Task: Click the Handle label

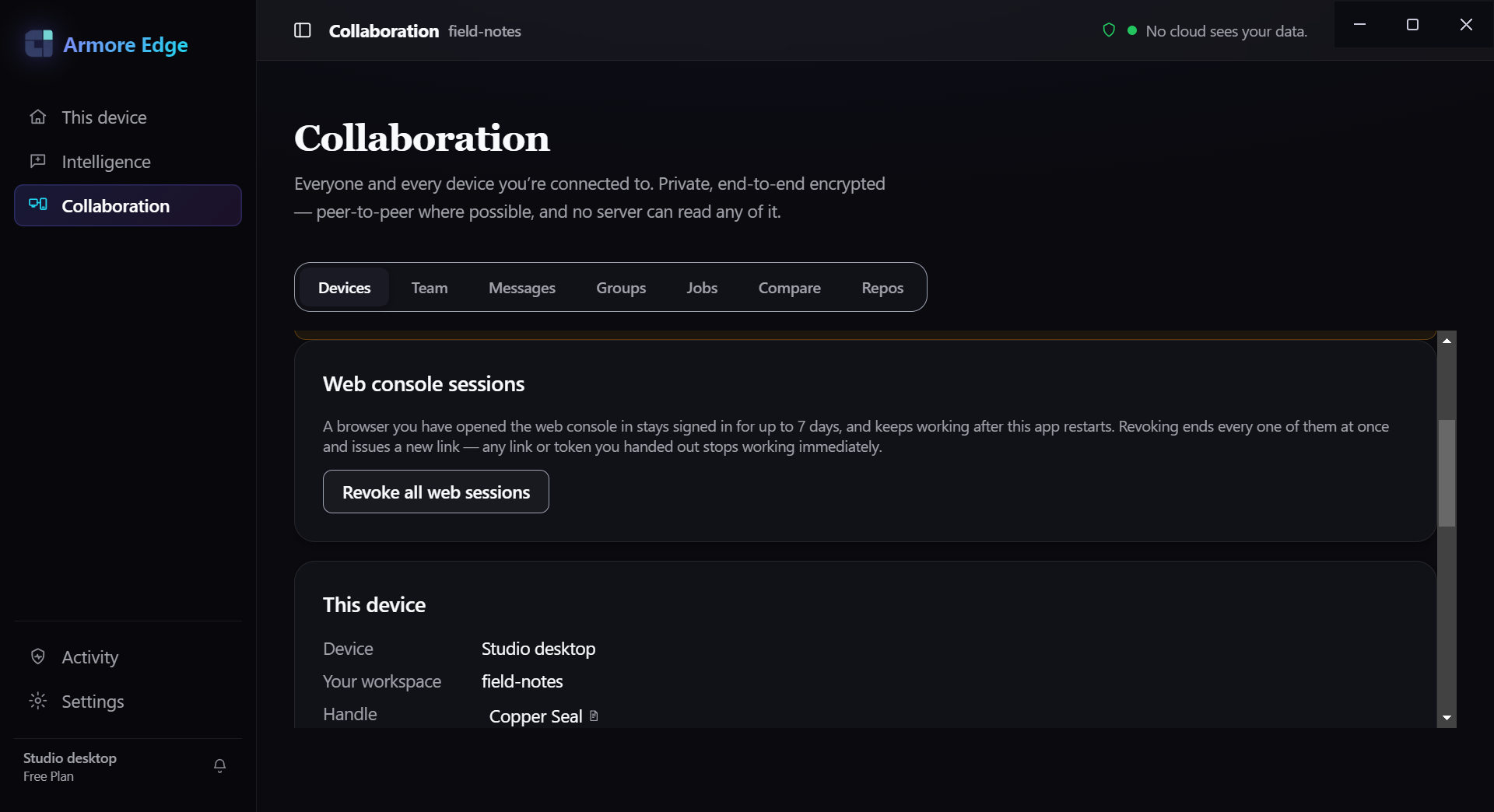Action: coord(350,714)
